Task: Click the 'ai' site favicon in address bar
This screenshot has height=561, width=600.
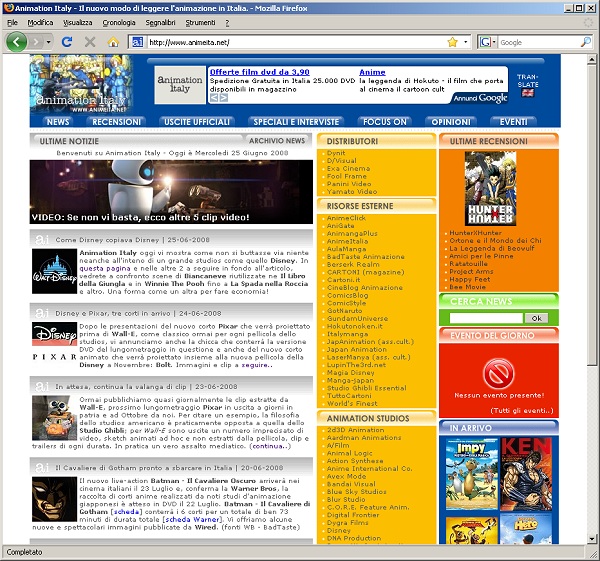Action: click(x=137, y=42)
